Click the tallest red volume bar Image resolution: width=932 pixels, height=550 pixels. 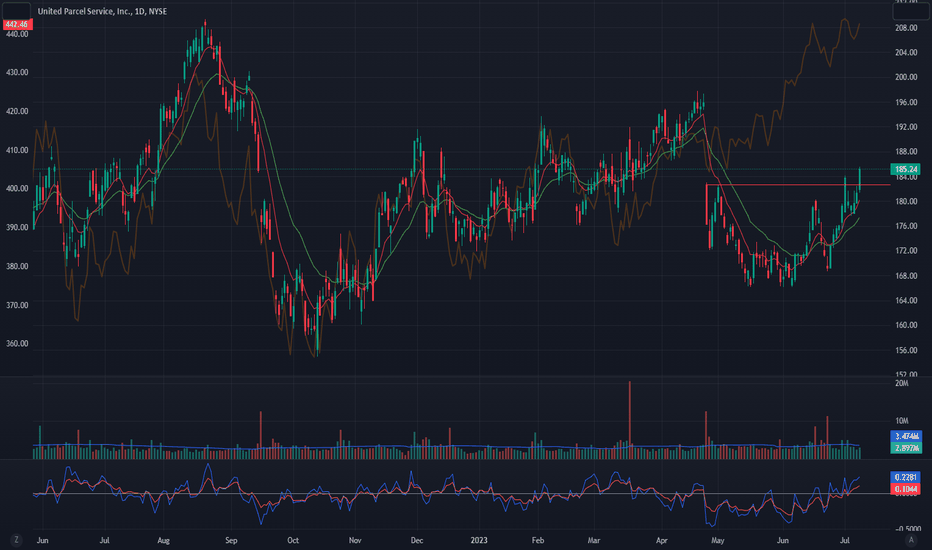coord(630,420)
